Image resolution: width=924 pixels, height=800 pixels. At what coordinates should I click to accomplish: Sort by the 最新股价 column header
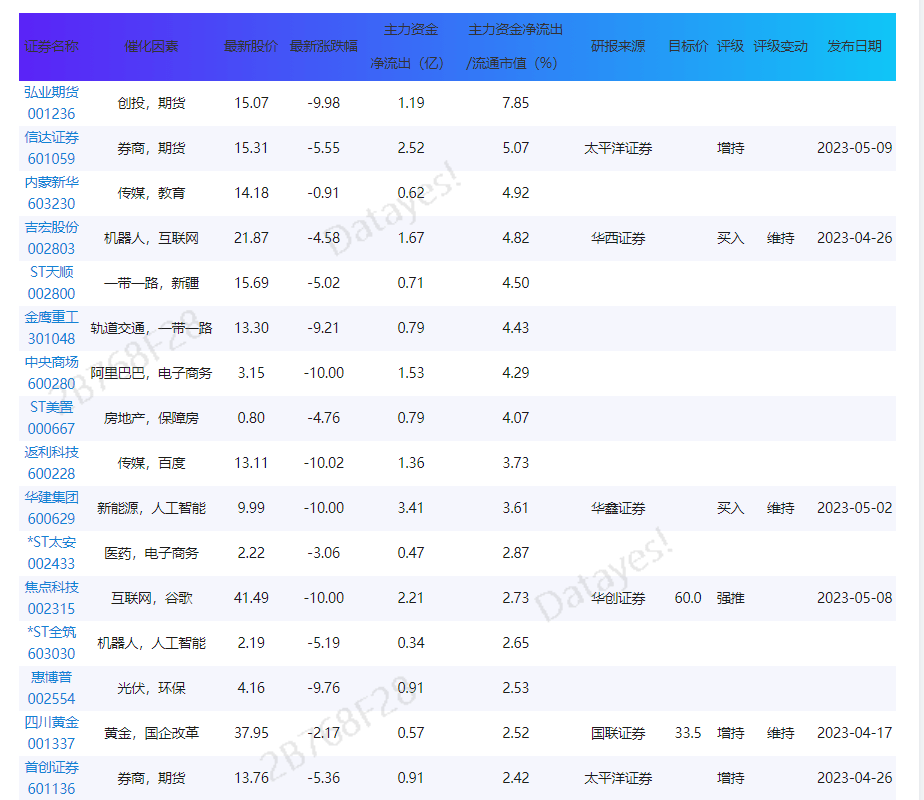coord(251,46)
